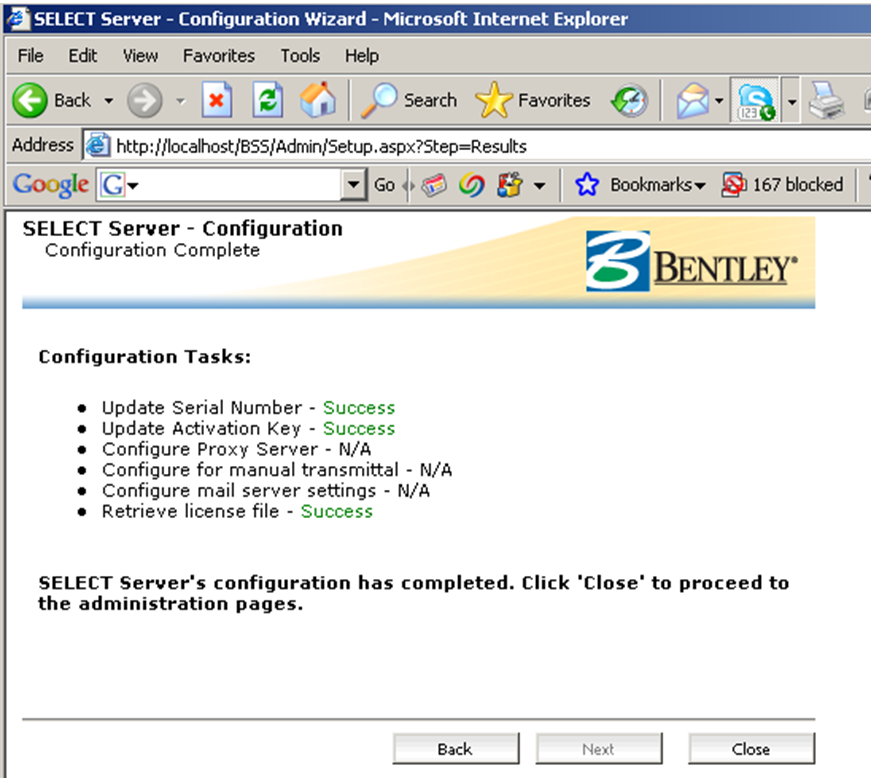
Task: Click Close to open administration pages
Action: pyautogui.click(x=751, y=748)
